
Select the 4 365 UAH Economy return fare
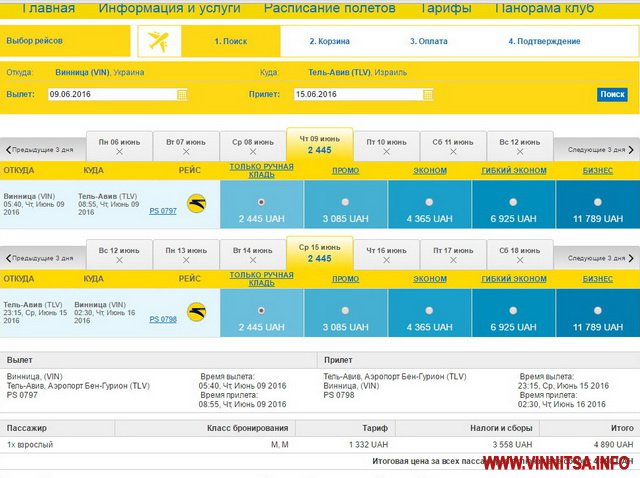click(x=430, y=311)
